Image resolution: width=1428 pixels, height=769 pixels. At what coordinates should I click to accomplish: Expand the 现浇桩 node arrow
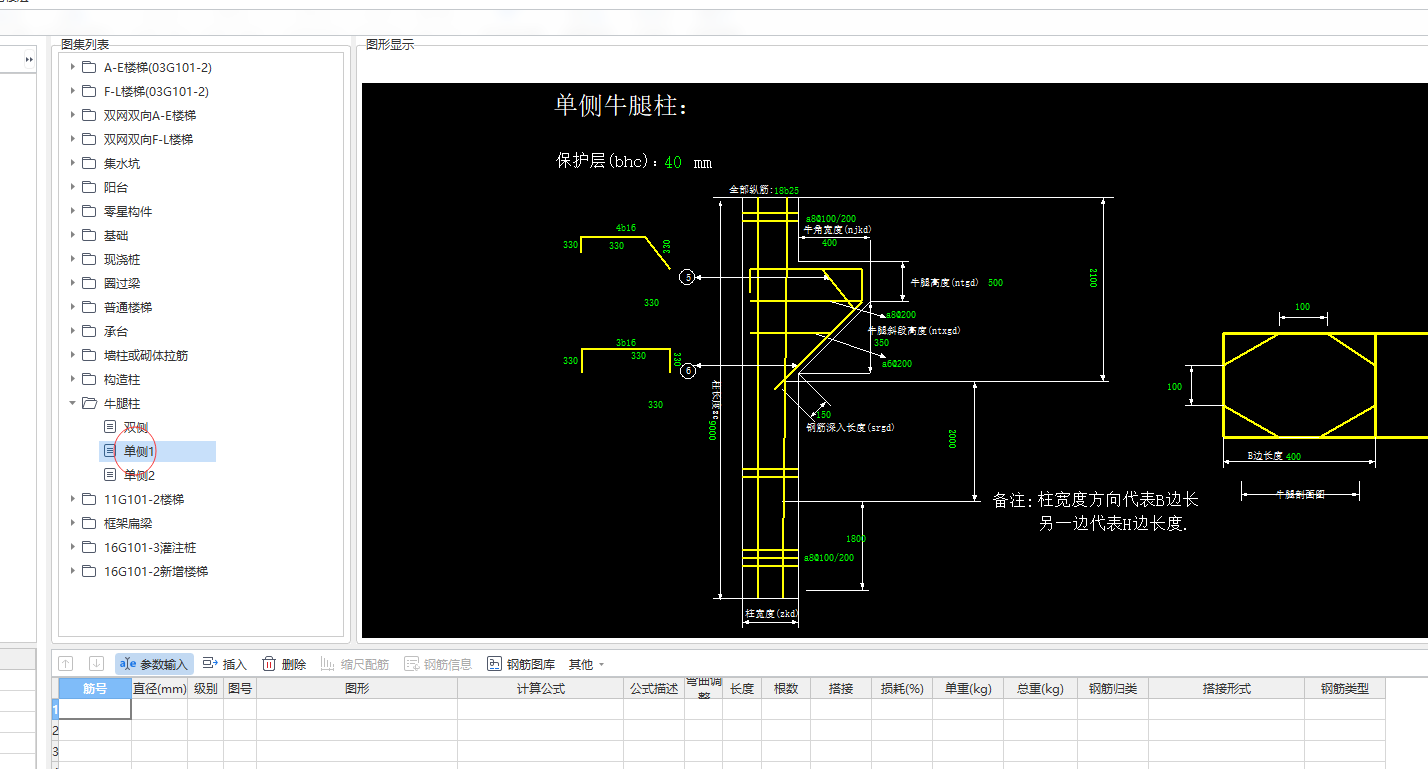[x=72, y=259]
